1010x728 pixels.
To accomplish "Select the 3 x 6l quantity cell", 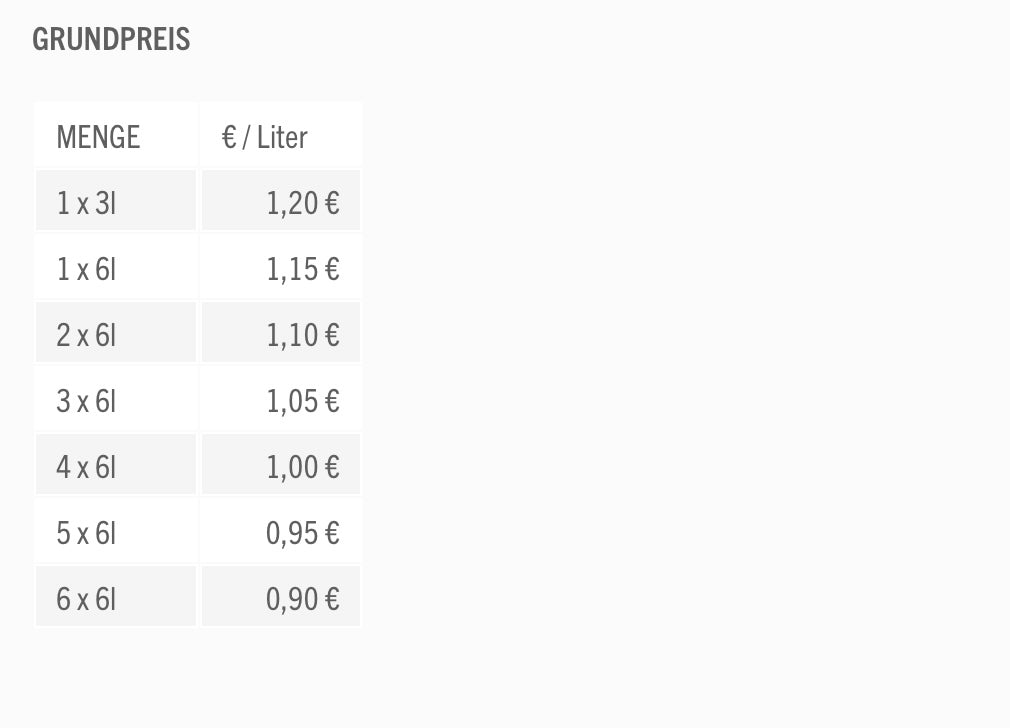I will coord(86,401).
